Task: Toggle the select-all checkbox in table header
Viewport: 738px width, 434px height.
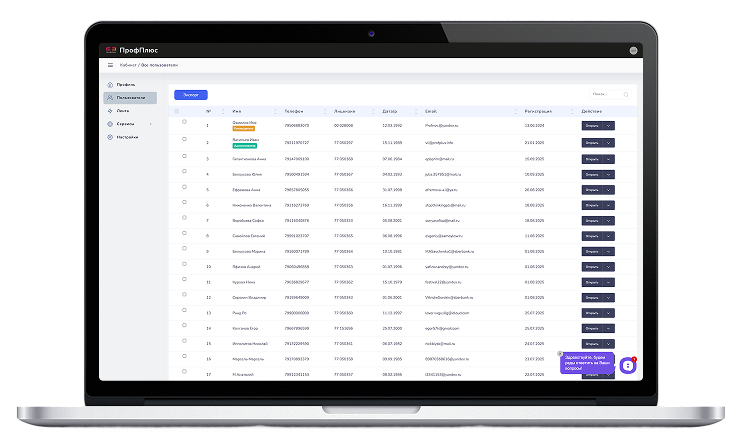Action: 178,111
